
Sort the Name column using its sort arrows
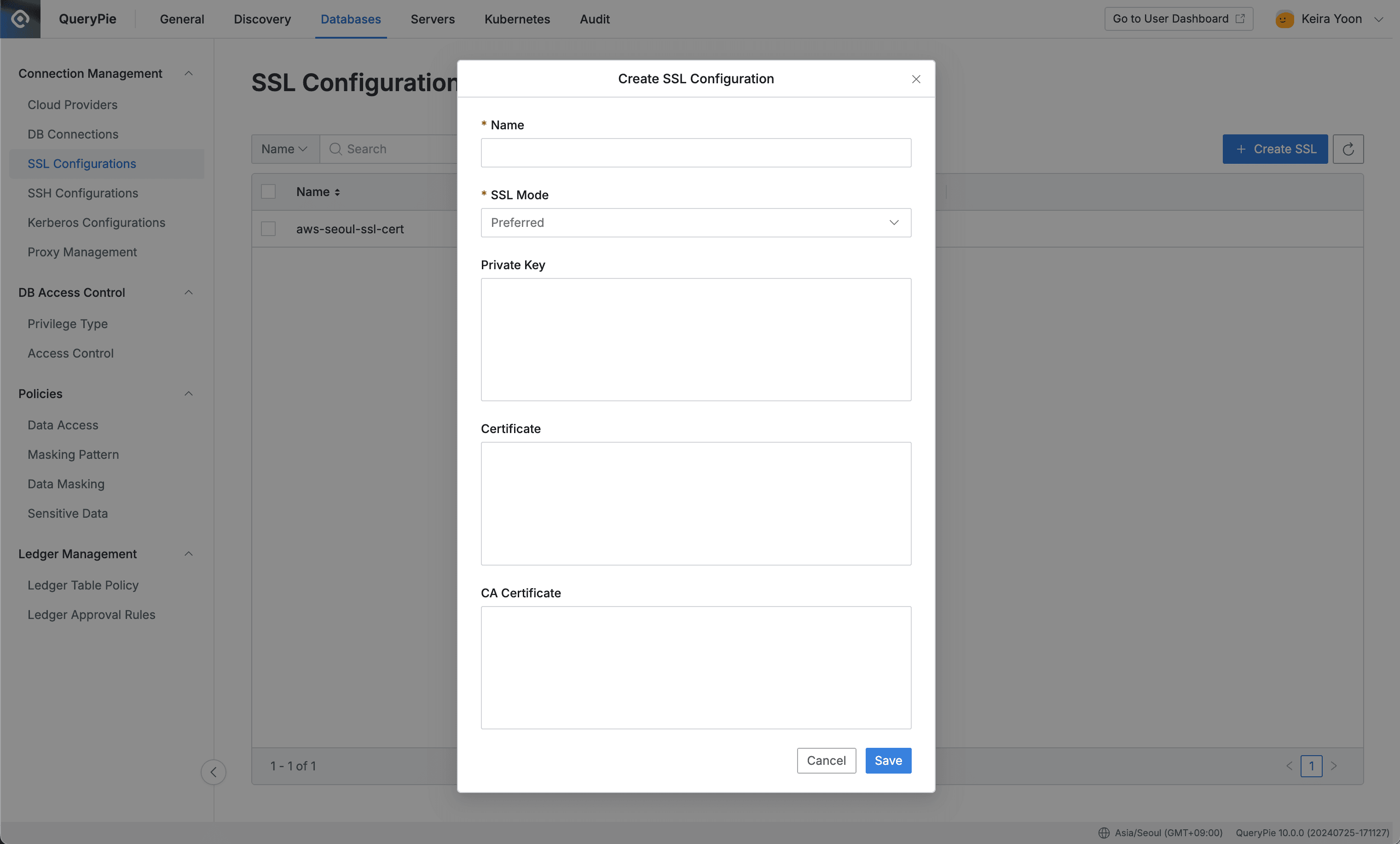tap(337, 192)
